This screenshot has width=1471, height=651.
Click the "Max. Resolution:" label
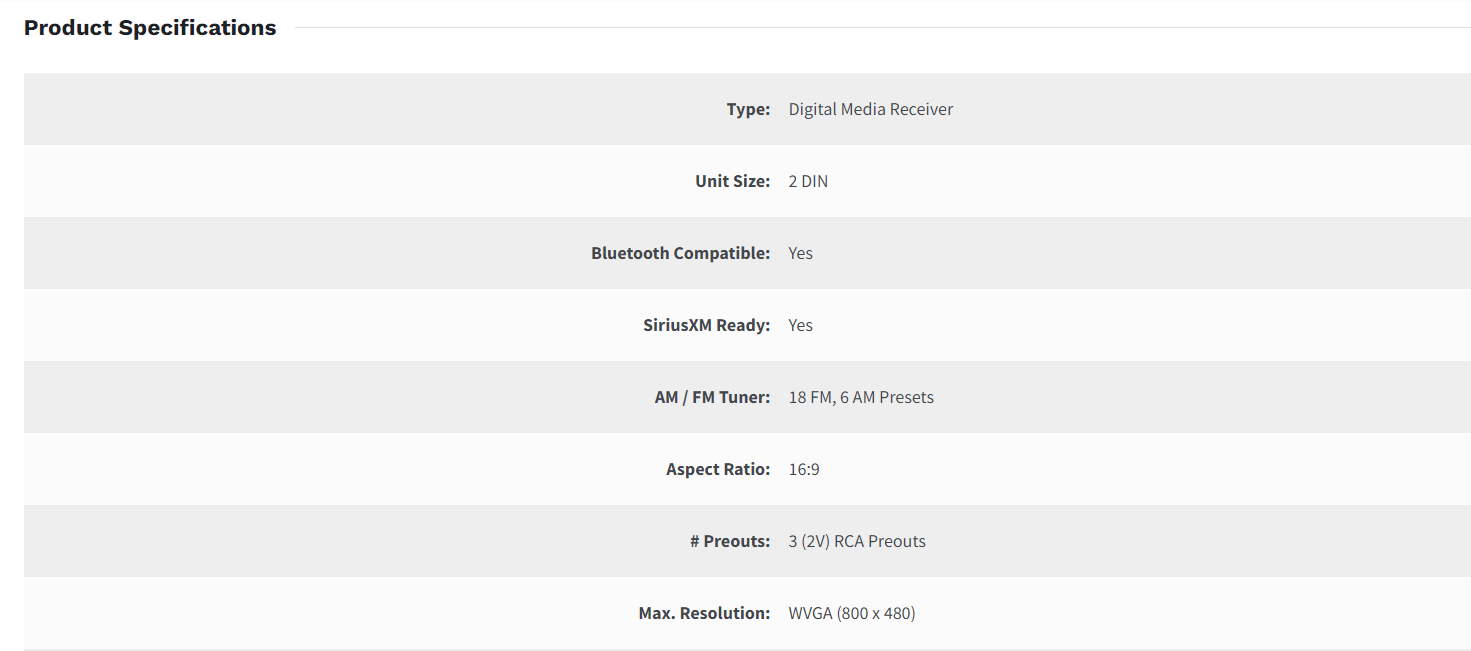click(704, 613)
